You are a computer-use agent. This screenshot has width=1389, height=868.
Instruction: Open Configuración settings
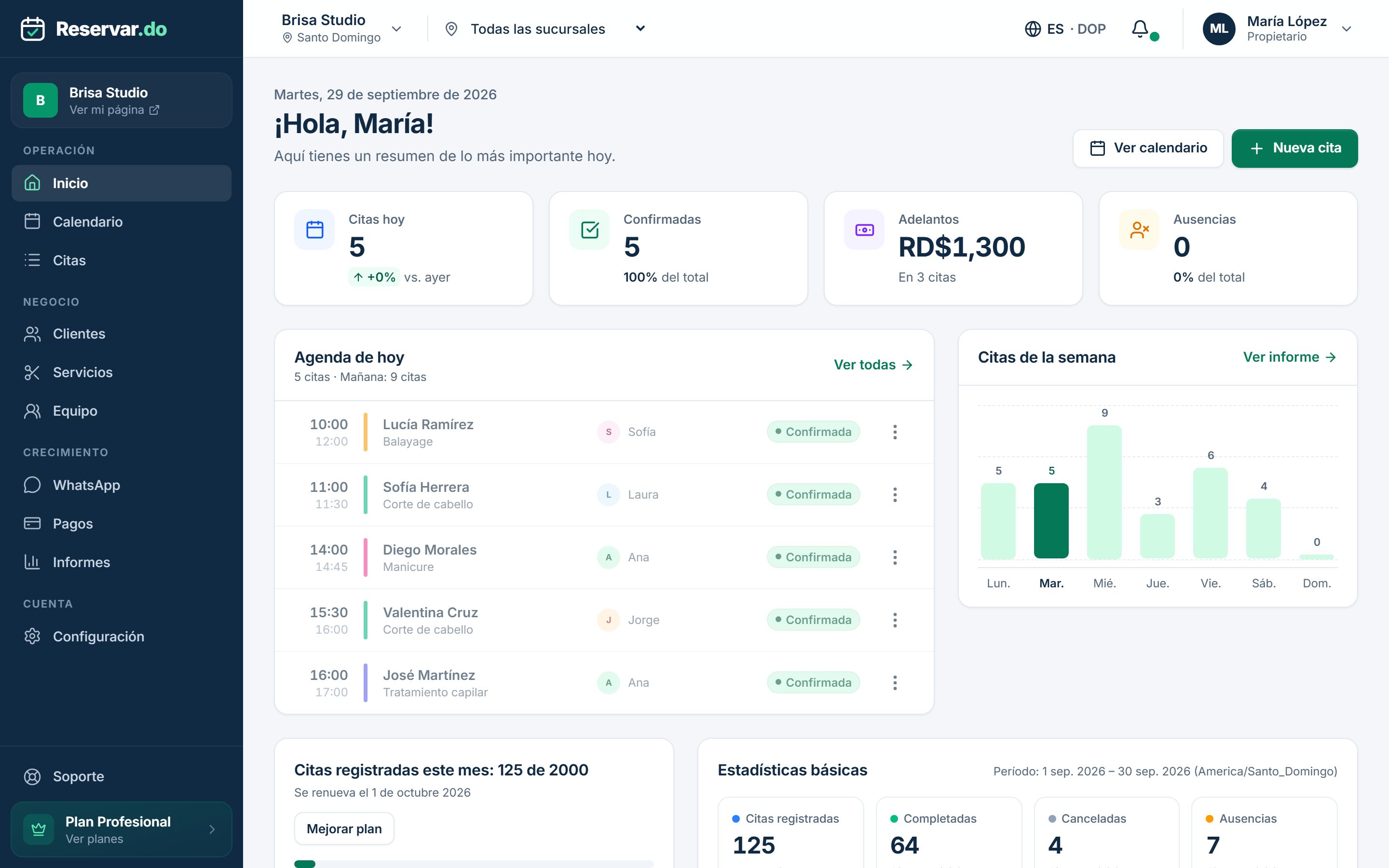click(122, 636)
